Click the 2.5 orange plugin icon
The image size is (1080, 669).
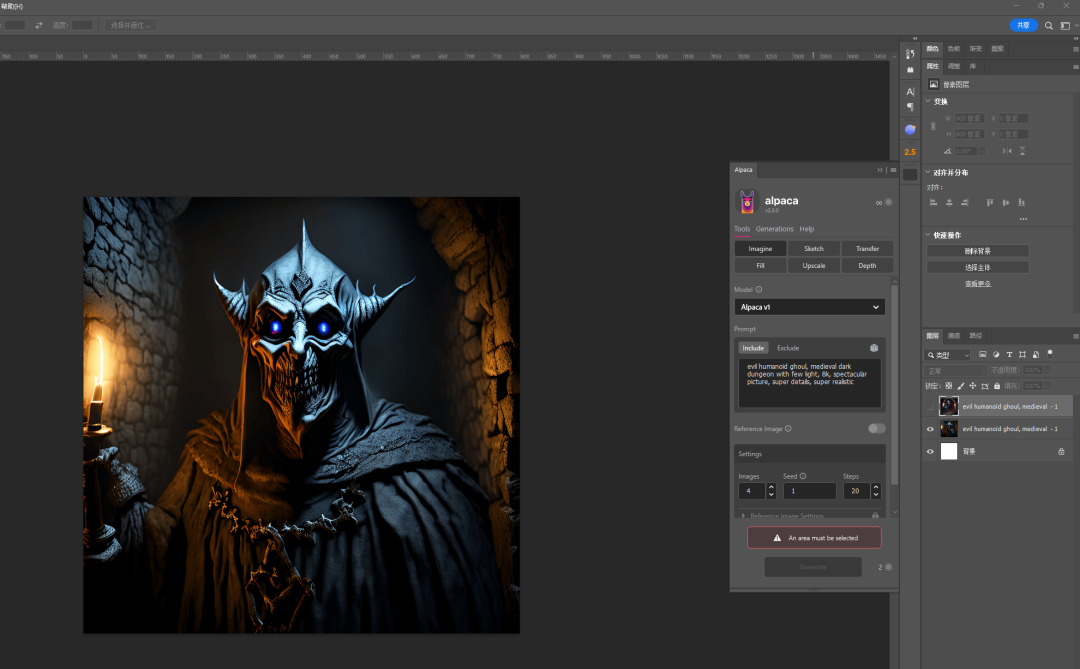pyautogui.click(x=910, y=152)
